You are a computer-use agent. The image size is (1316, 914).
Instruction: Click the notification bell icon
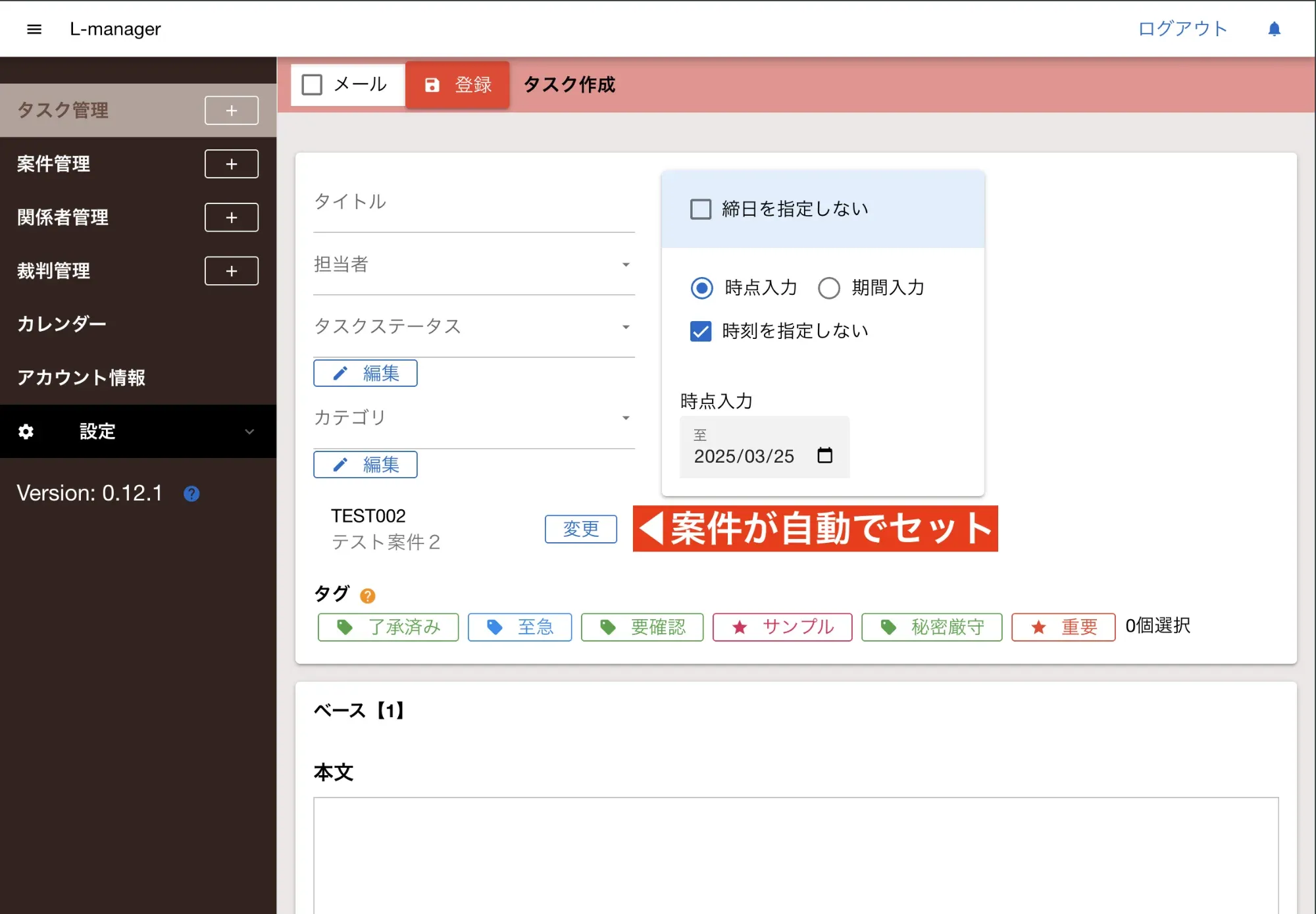[x=1274, y=29]
